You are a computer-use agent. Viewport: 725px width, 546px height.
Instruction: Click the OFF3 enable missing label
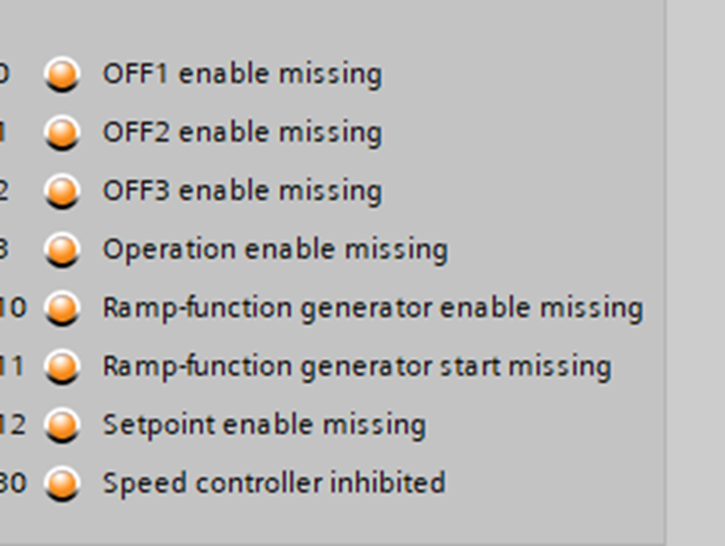pyautogui.click(x=242, y=190)
